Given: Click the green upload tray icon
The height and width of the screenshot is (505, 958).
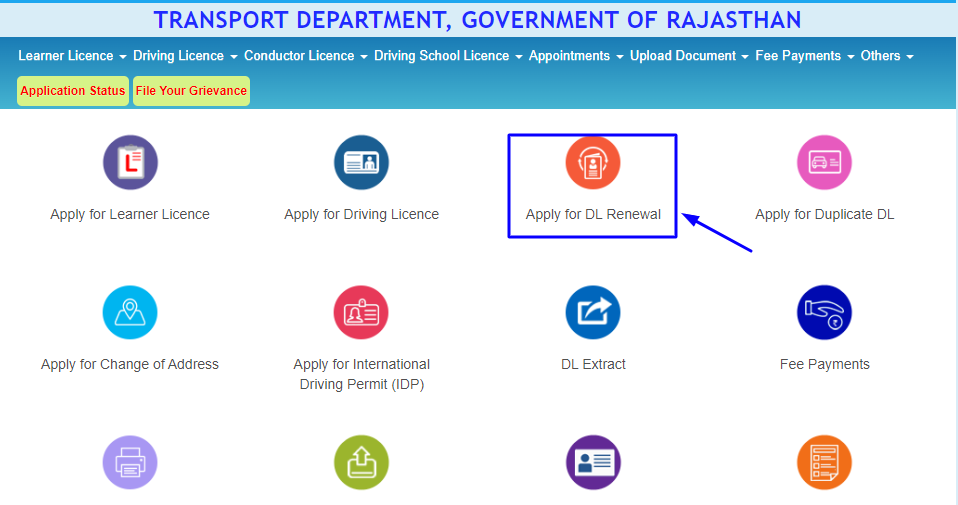Looking at the screenshot, I should pos(361,462).
